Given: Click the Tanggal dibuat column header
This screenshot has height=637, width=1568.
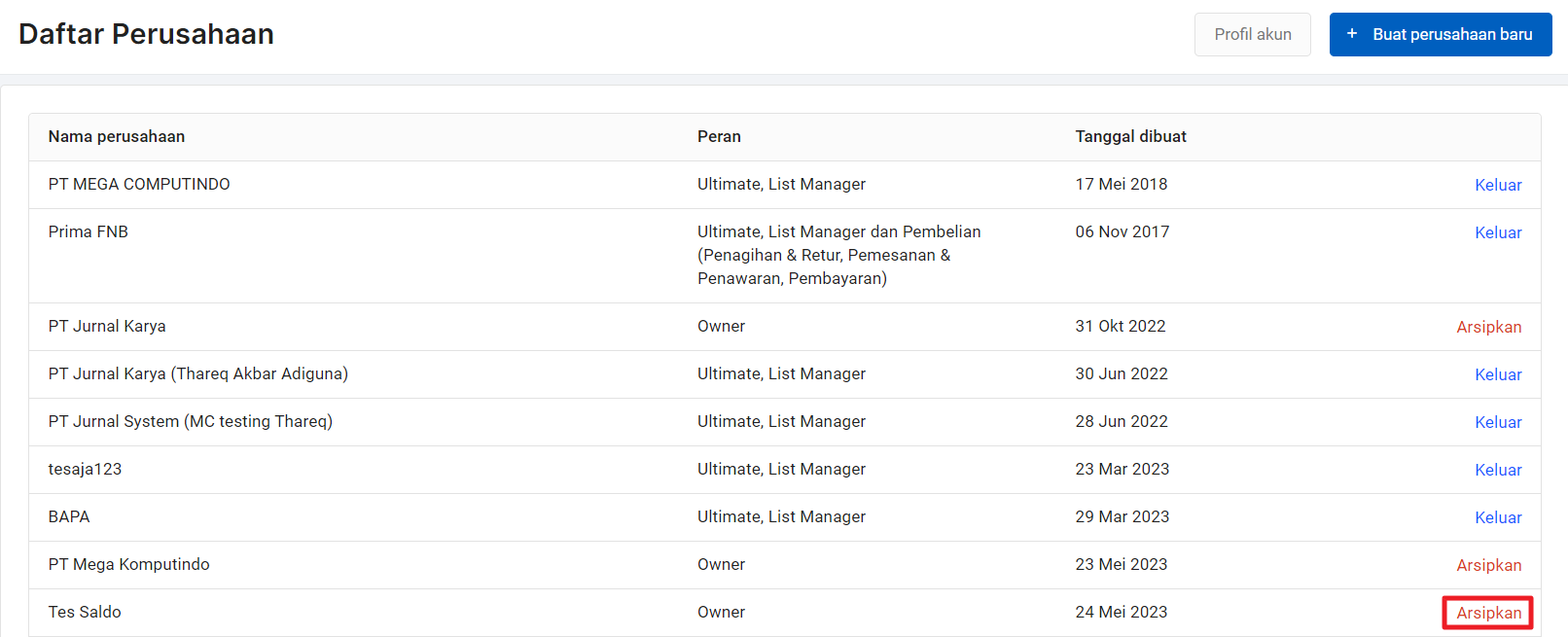Looking at the screenshot, I should pos(1131,136).
